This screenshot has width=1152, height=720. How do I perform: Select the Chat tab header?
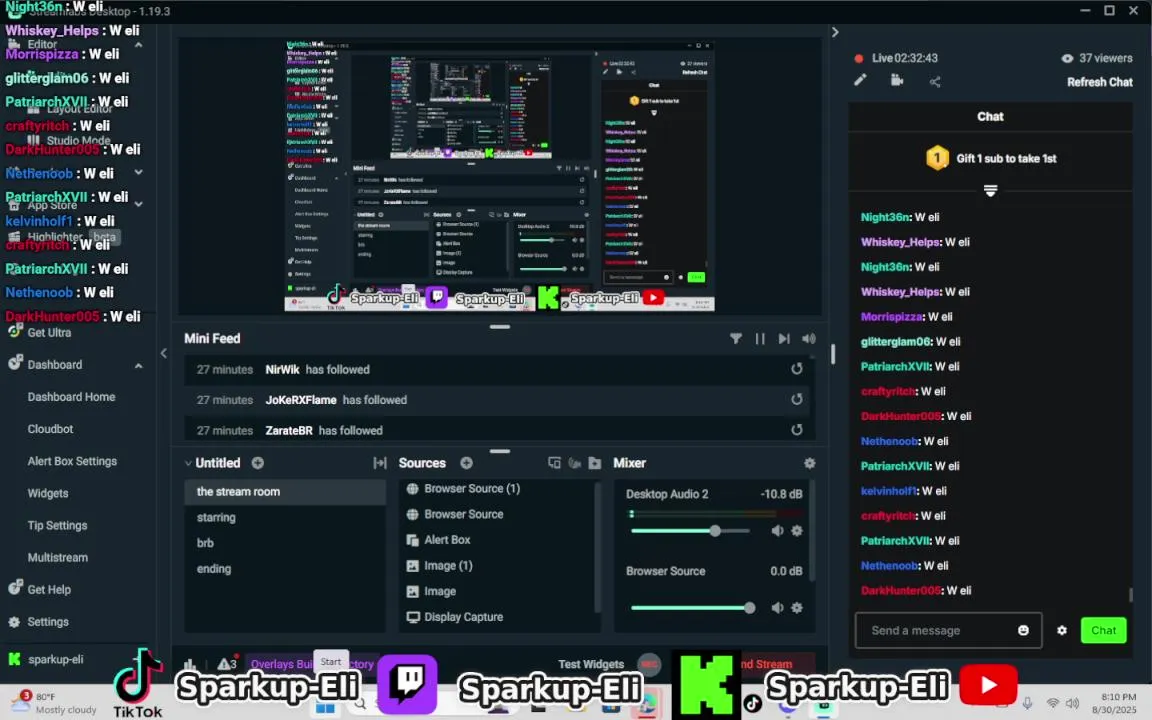[990, 116]
